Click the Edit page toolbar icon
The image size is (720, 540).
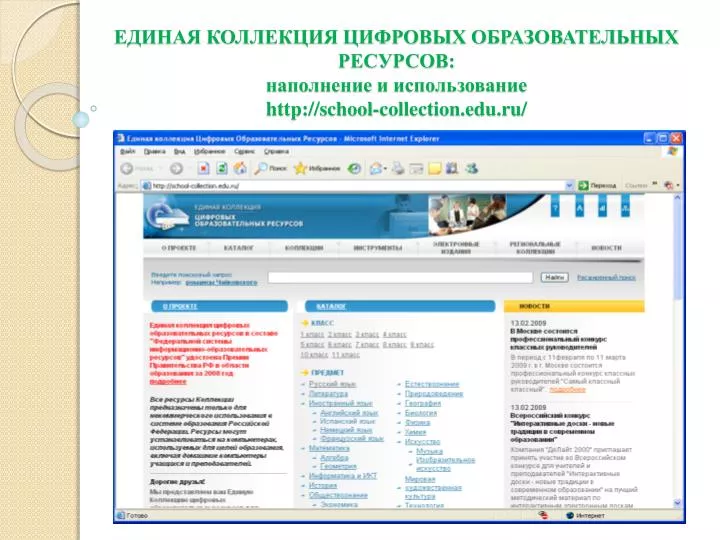416,169
